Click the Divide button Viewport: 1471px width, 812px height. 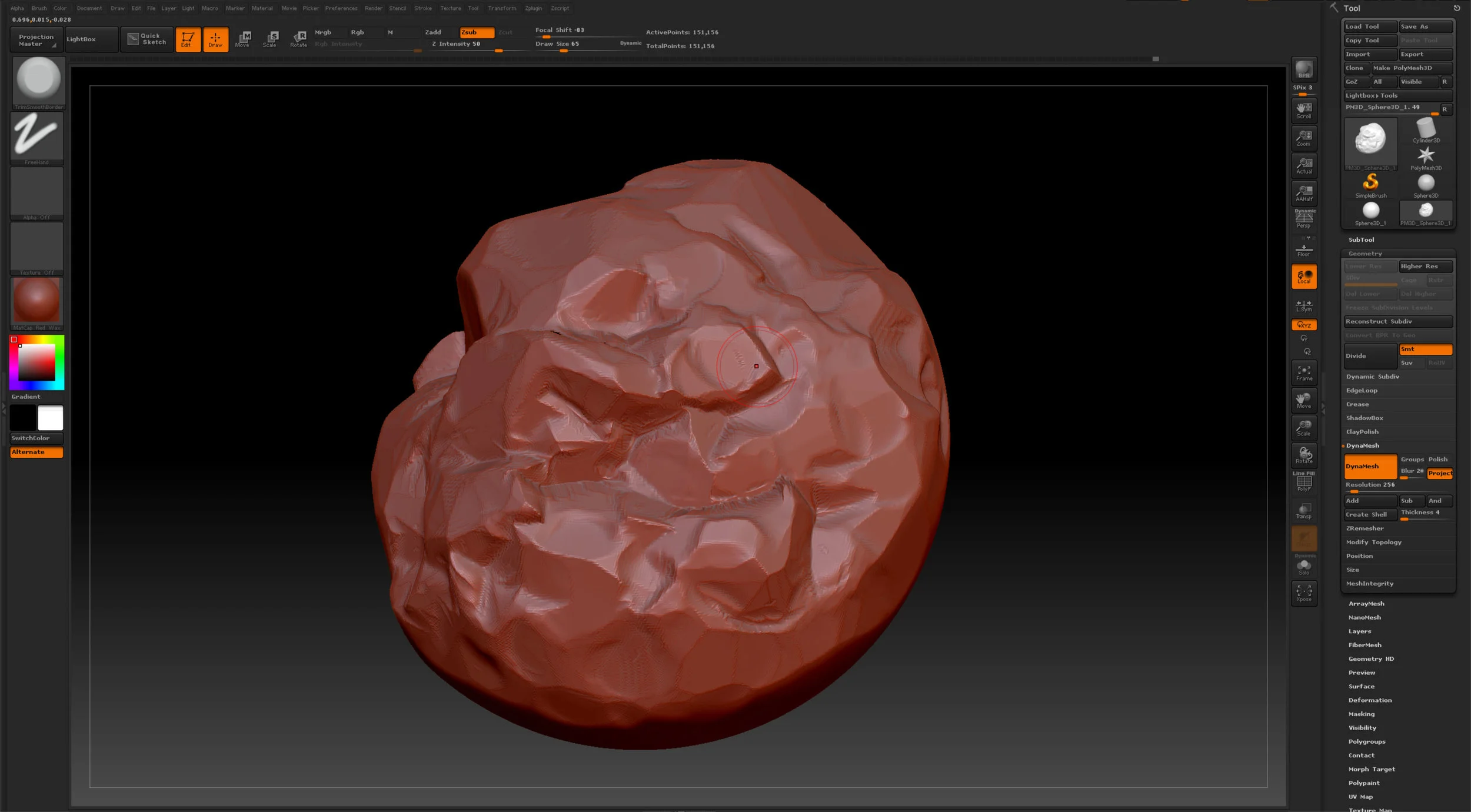point(1370,356)
